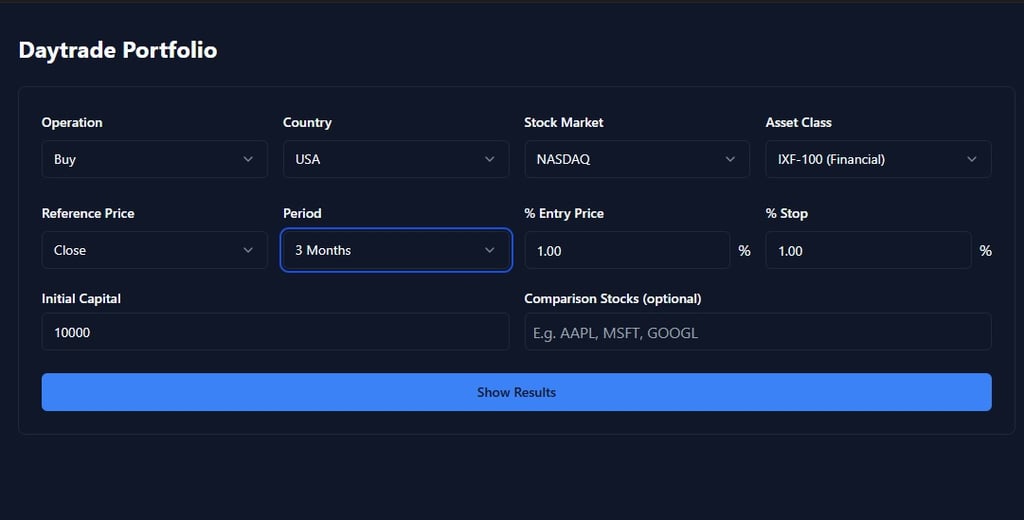This screenshot has height=520, width=1024.
Task: Click the chevron arrow in the Stock Market dropdown
Action: click(x=731, y=159)
